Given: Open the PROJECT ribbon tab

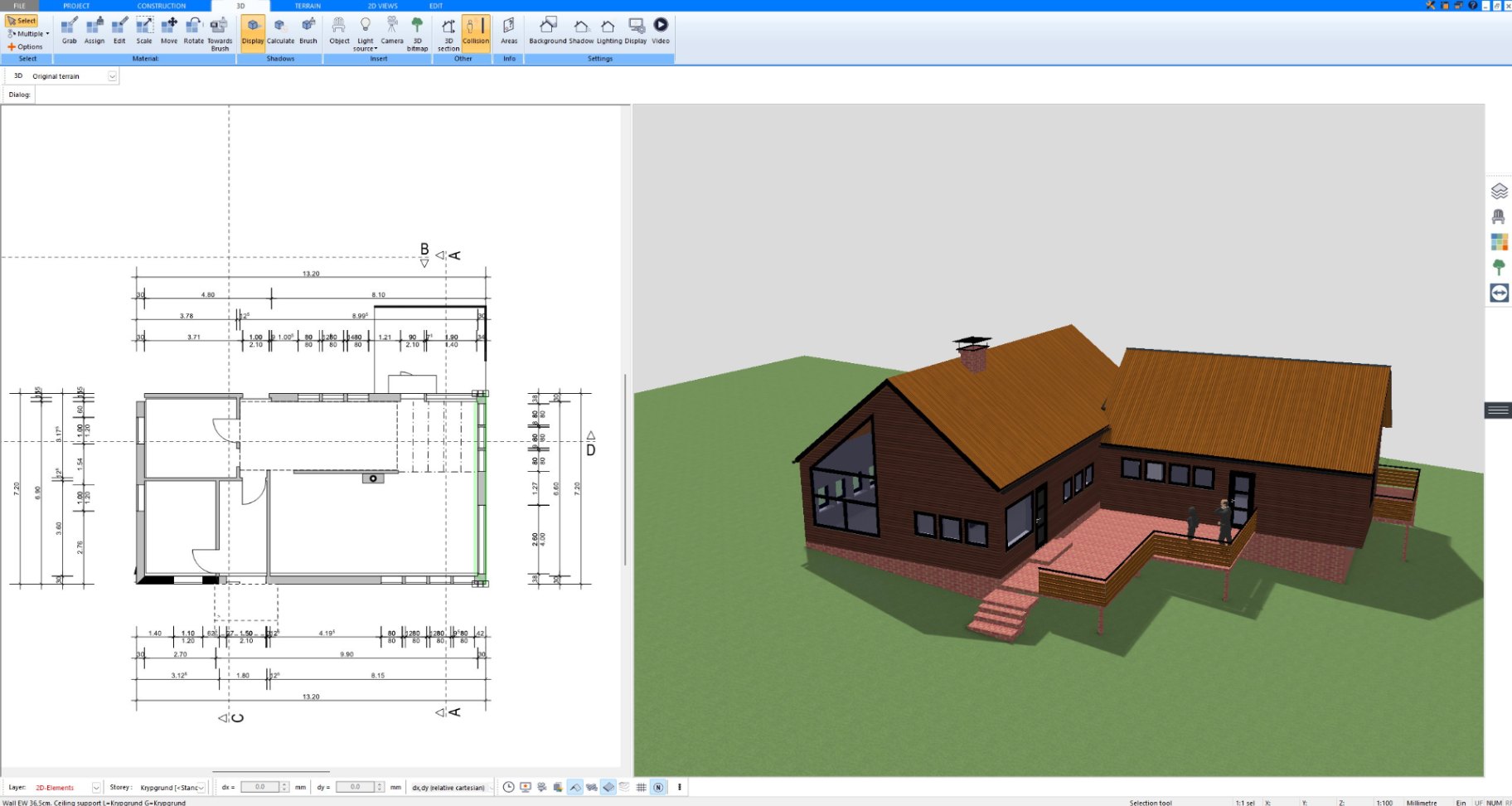Looking at the screenshot, I should [76, 6].
